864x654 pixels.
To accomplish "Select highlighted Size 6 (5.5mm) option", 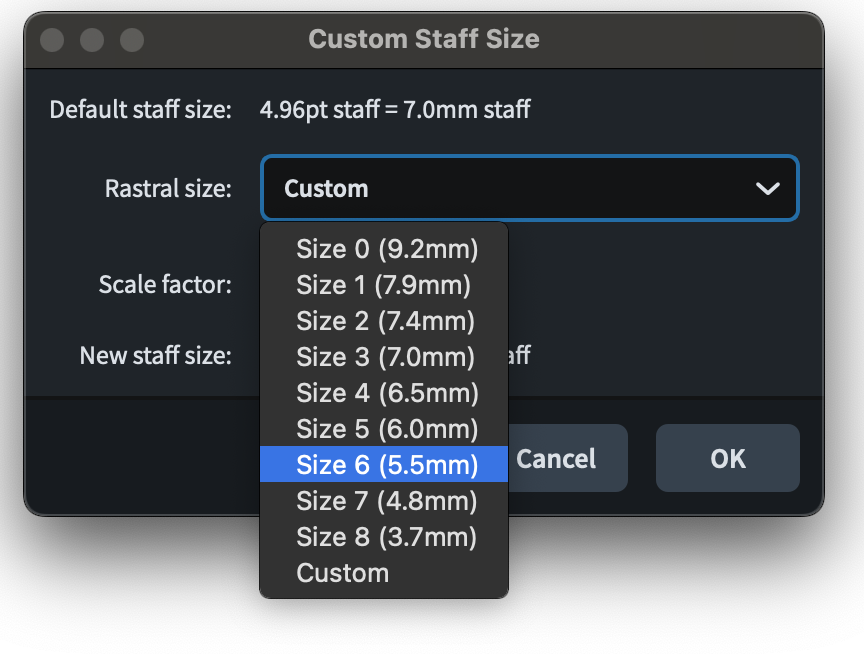I will pos(386,465).
